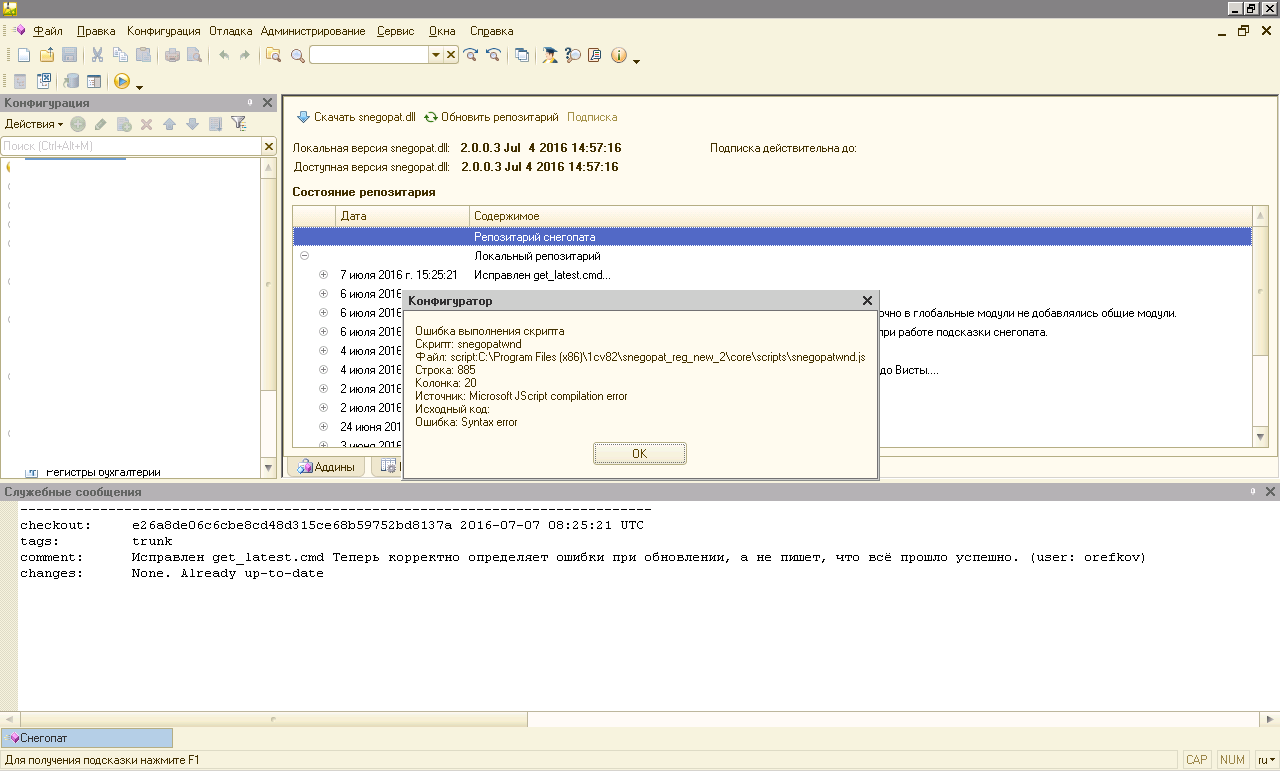This screenshot has width=1280, height=772.
Task: Open dropdown arrow next to debug play icon
Action: coord(139,87)
